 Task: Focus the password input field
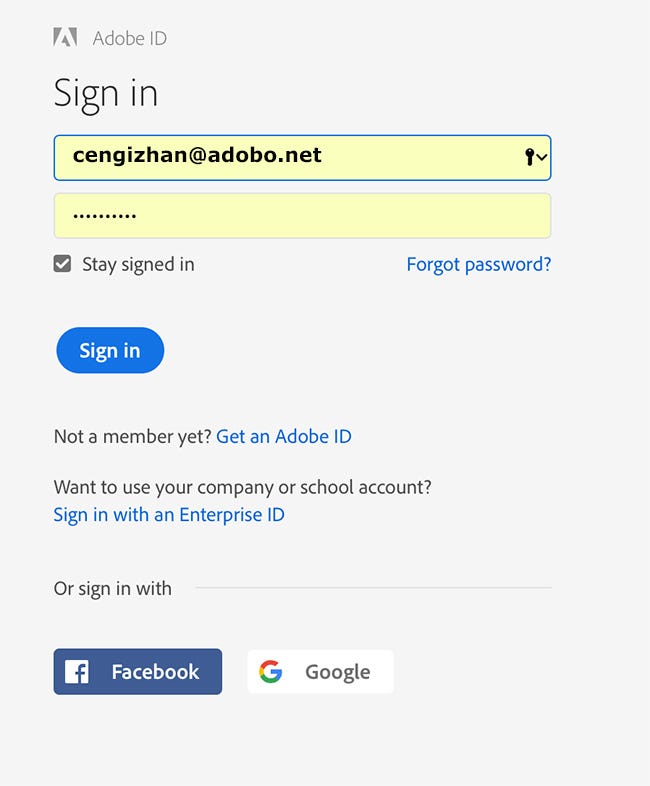click(x=302, y=215)
